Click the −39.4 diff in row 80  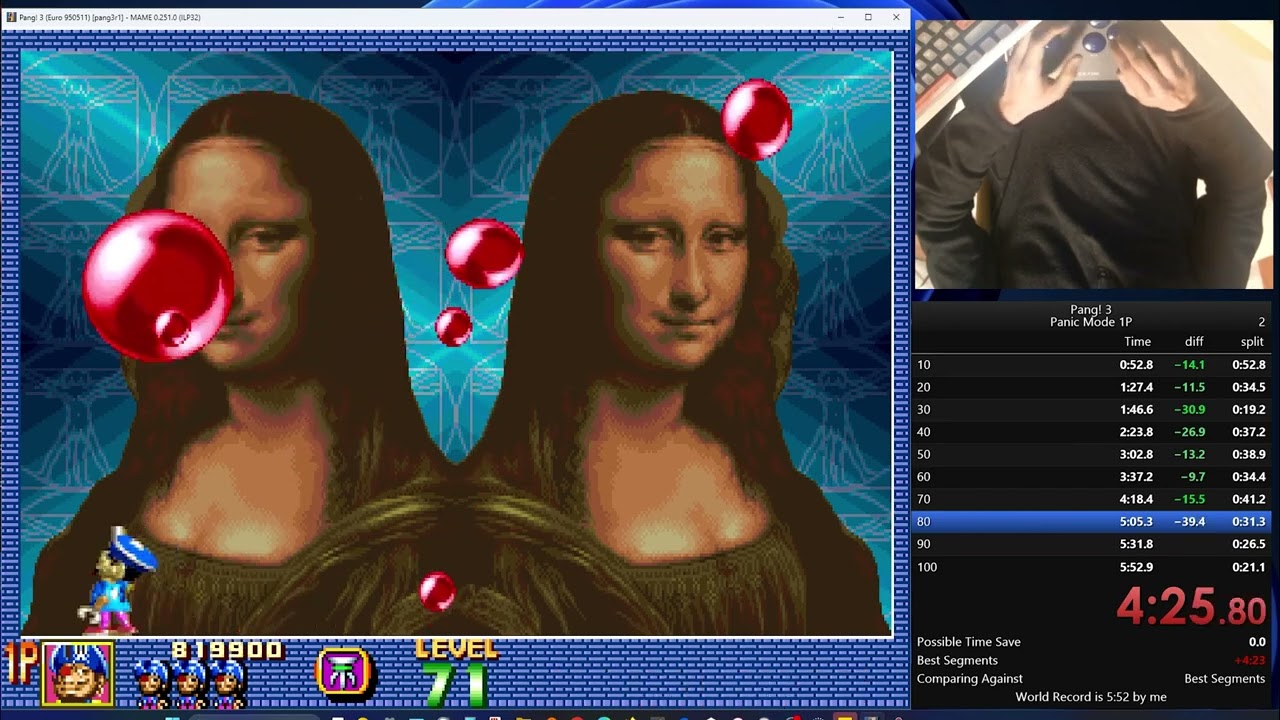click(1189, 522)
